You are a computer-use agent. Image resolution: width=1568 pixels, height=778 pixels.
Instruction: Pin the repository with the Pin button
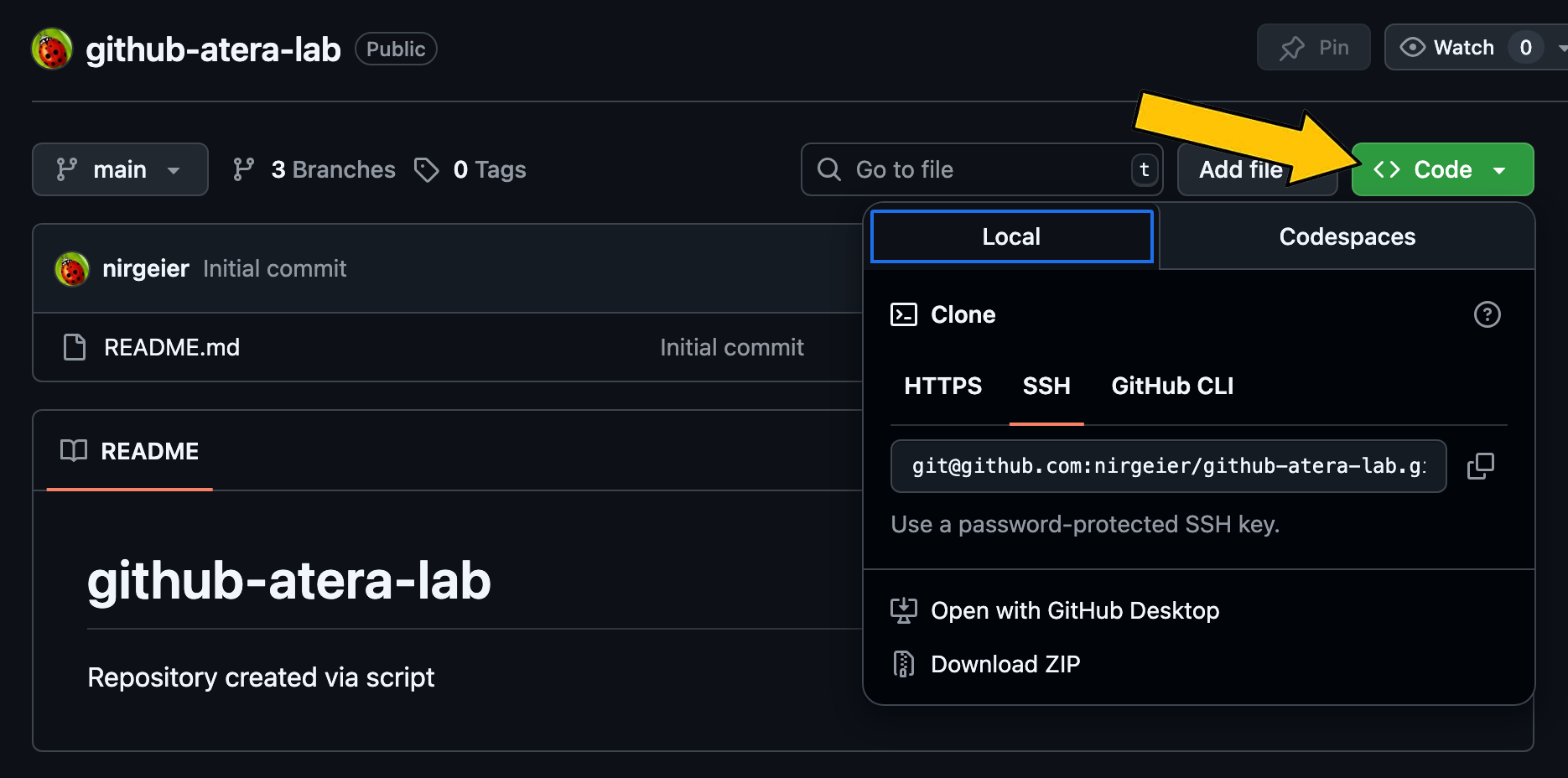click(1314, 48)
